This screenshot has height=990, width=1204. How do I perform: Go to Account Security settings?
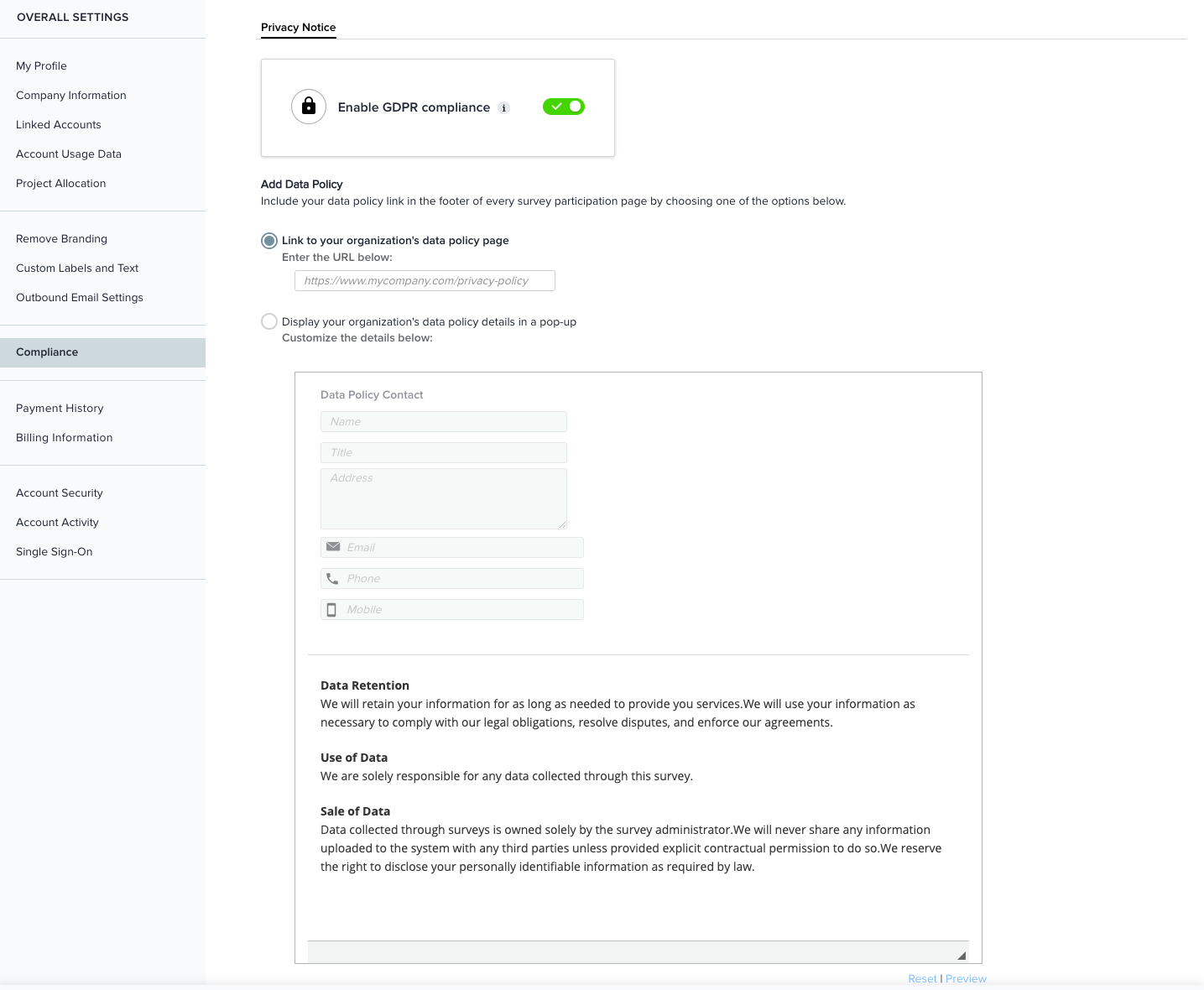tap(60, 493)
